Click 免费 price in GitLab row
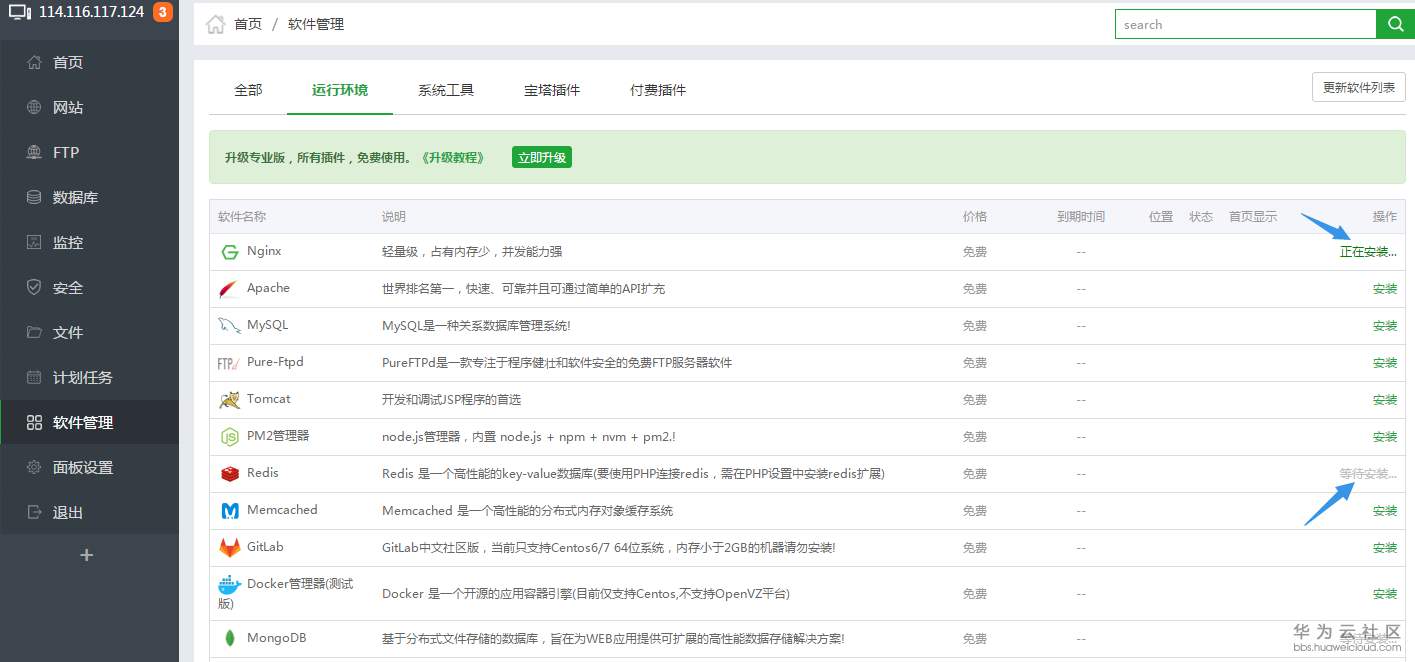Screen dimensions: 1415x662 click(975, 548)
